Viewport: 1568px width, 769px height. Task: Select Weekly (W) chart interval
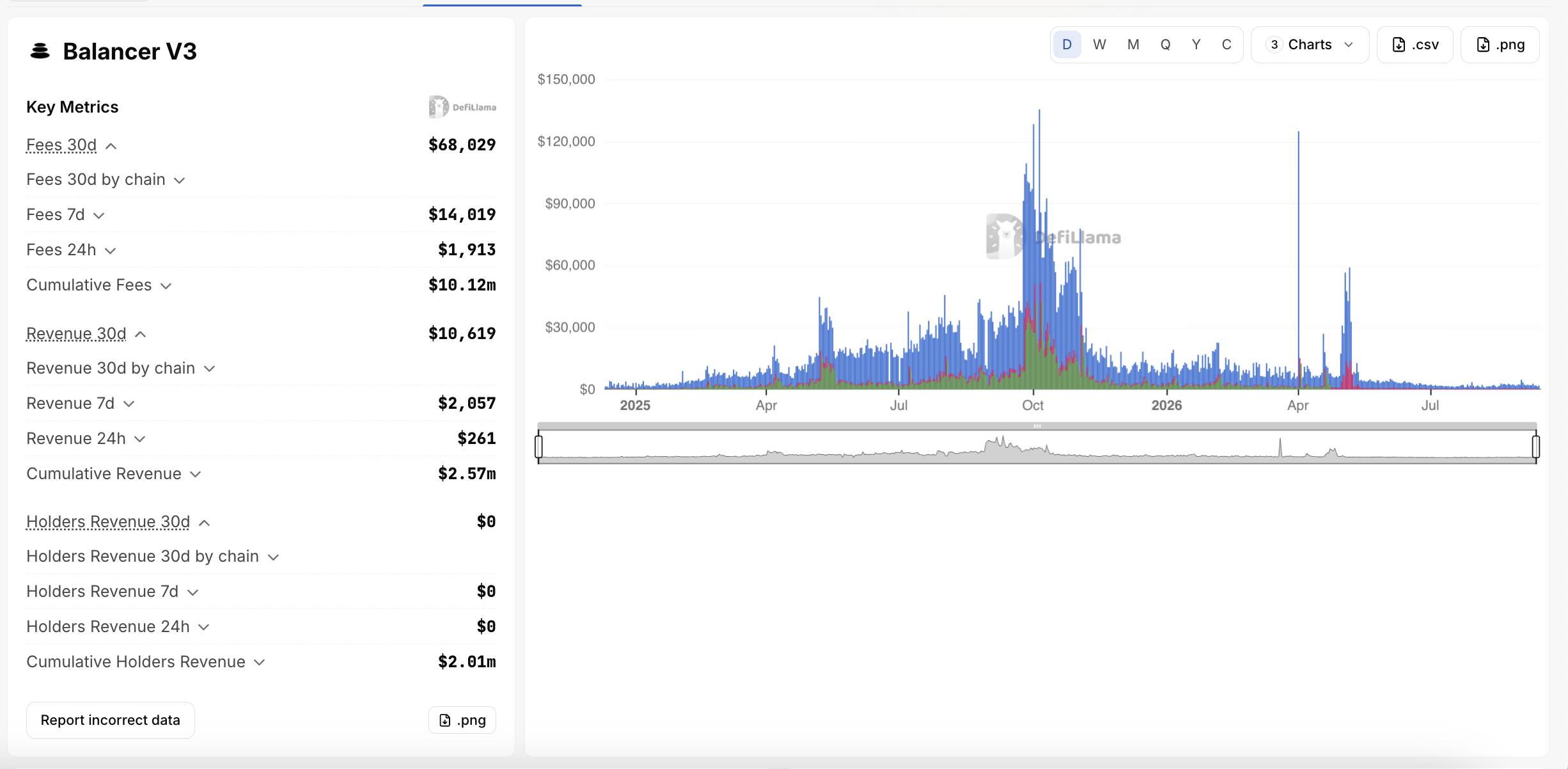(x=1099, y=45)
